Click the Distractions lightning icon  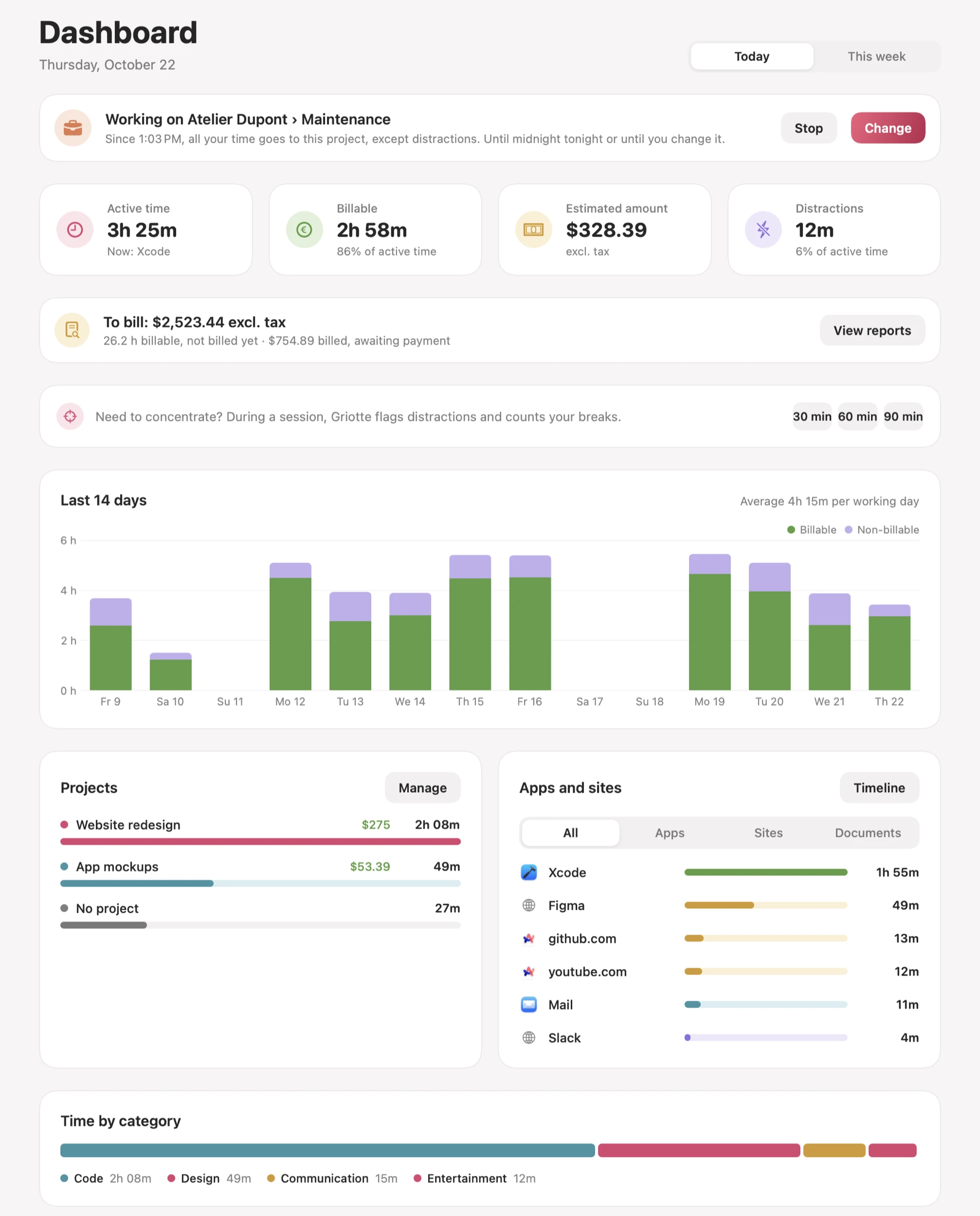point(763,230)
